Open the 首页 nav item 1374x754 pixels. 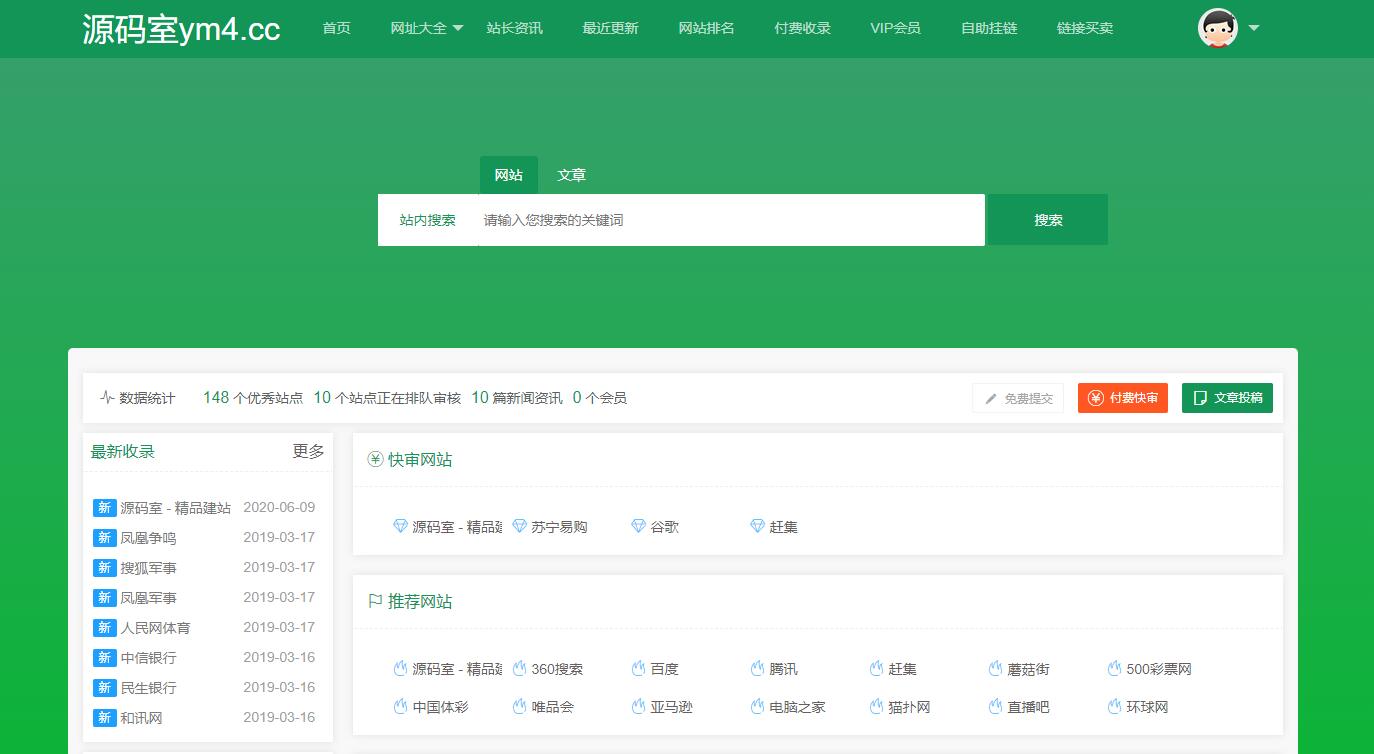[x=337, y=28]
